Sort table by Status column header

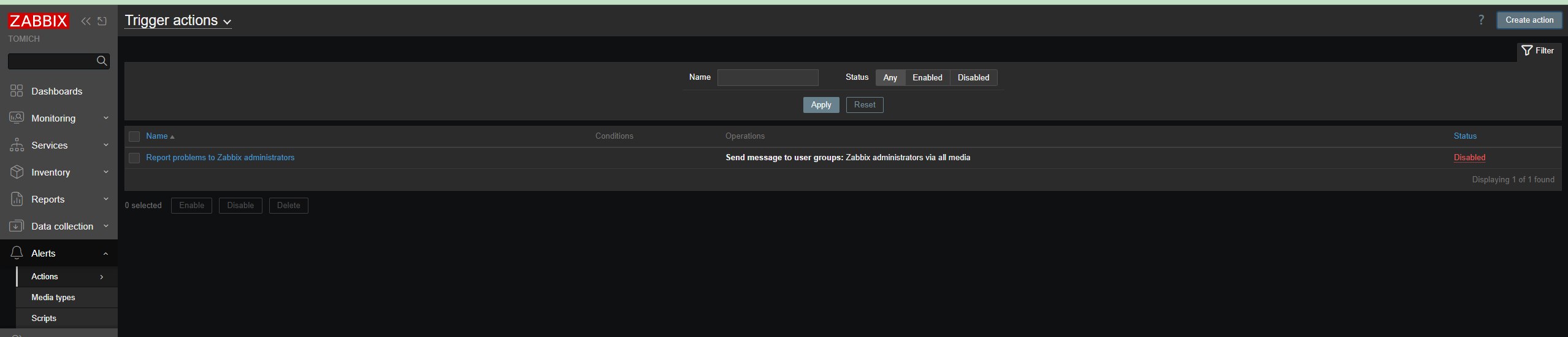pos(1465,136)
